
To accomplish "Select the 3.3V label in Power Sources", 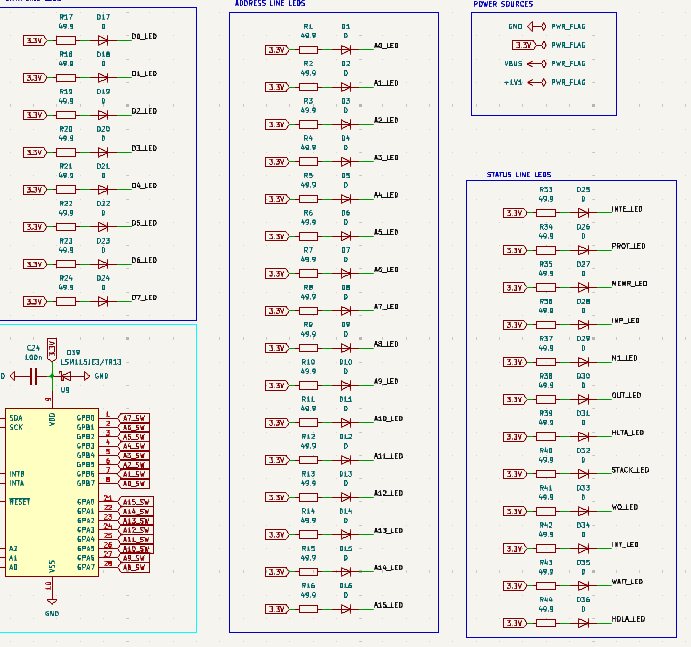I will [522, 45].
